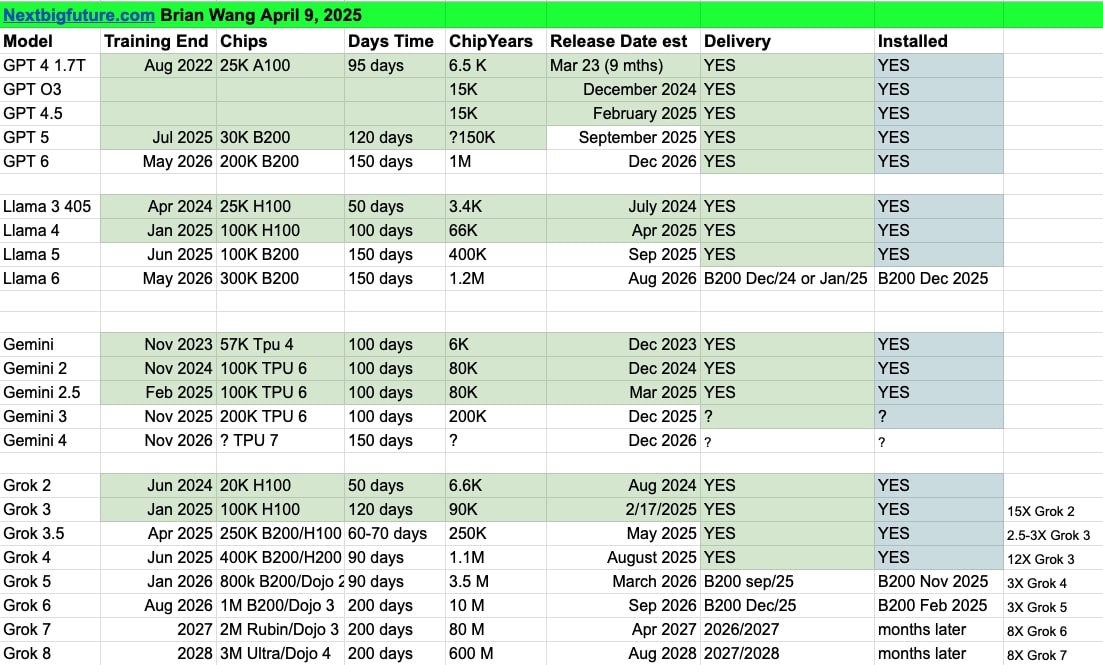Viewport: 1103px width, 665px height.
Task: Click the 'Feb 2025' training end cell
Action: pos(158,392)
